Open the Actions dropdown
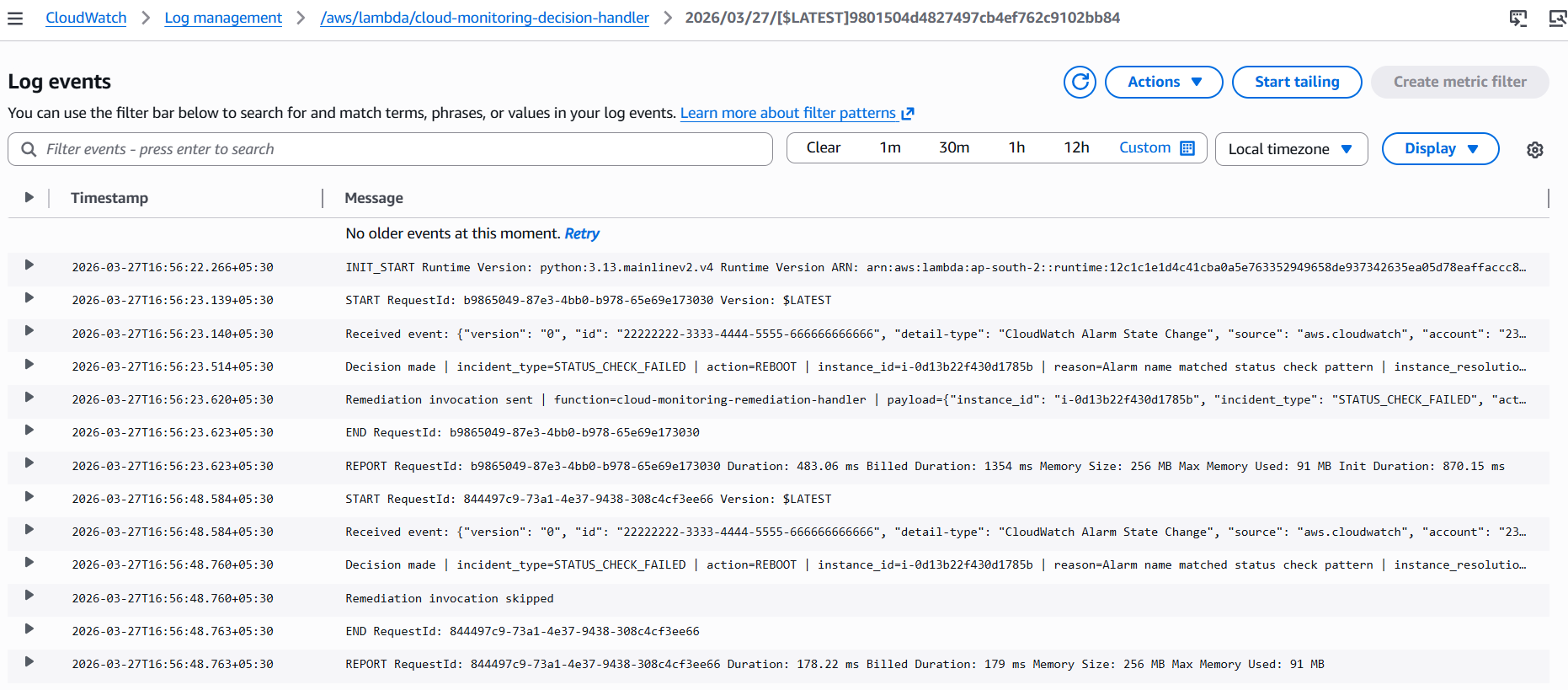This screenshot has width=1568, height=690. (1164, 82)
